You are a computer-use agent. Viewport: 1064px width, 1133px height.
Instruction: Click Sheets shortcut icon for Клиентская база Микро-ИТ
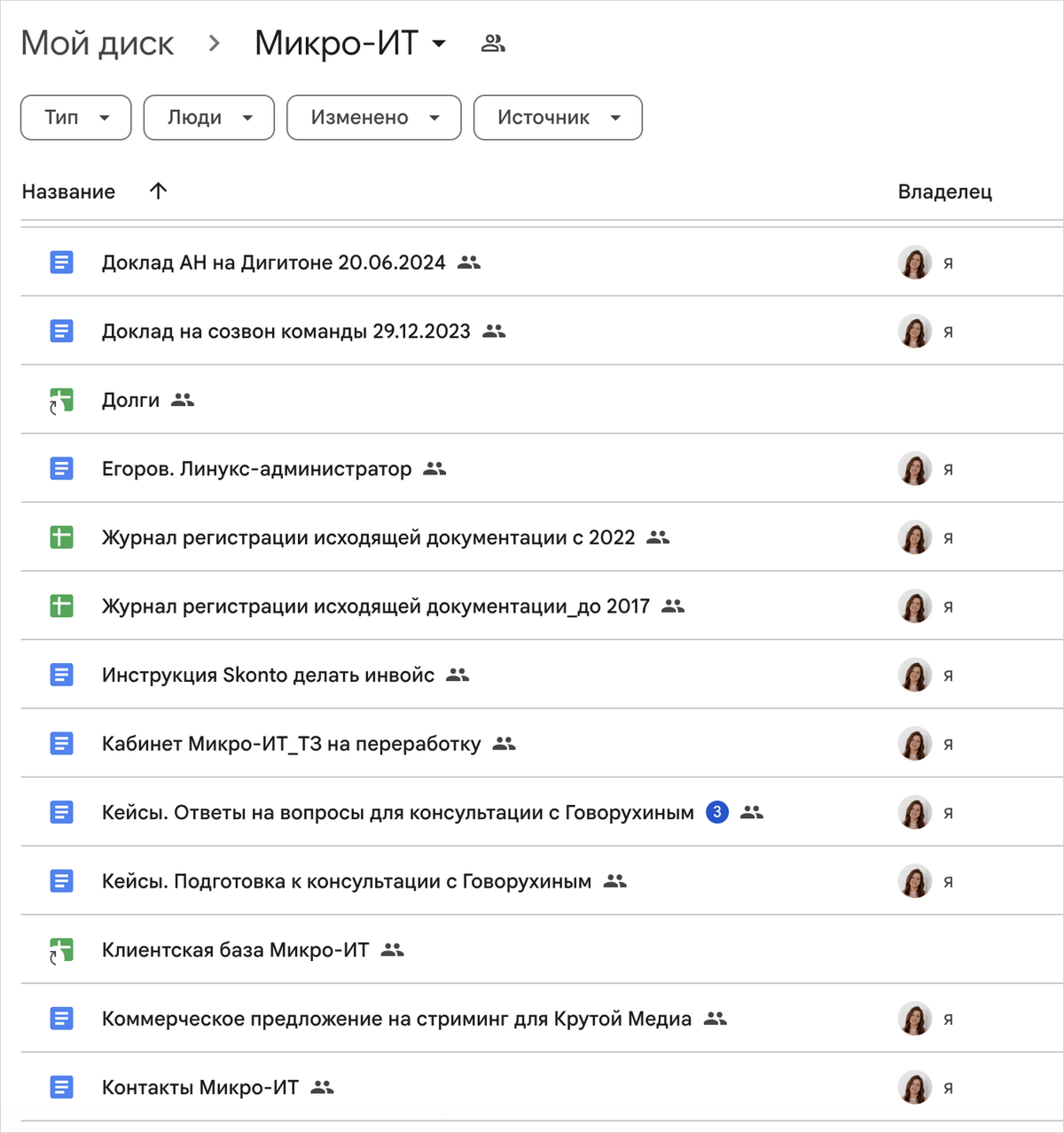(61, 950)
